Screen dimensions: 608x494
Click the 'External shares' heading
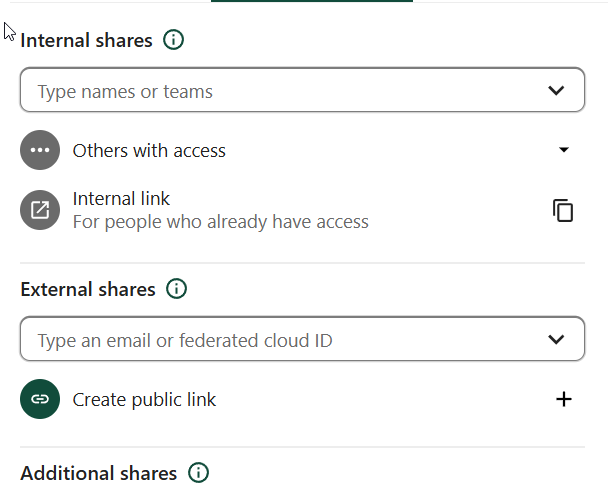(x=88, y=289)
